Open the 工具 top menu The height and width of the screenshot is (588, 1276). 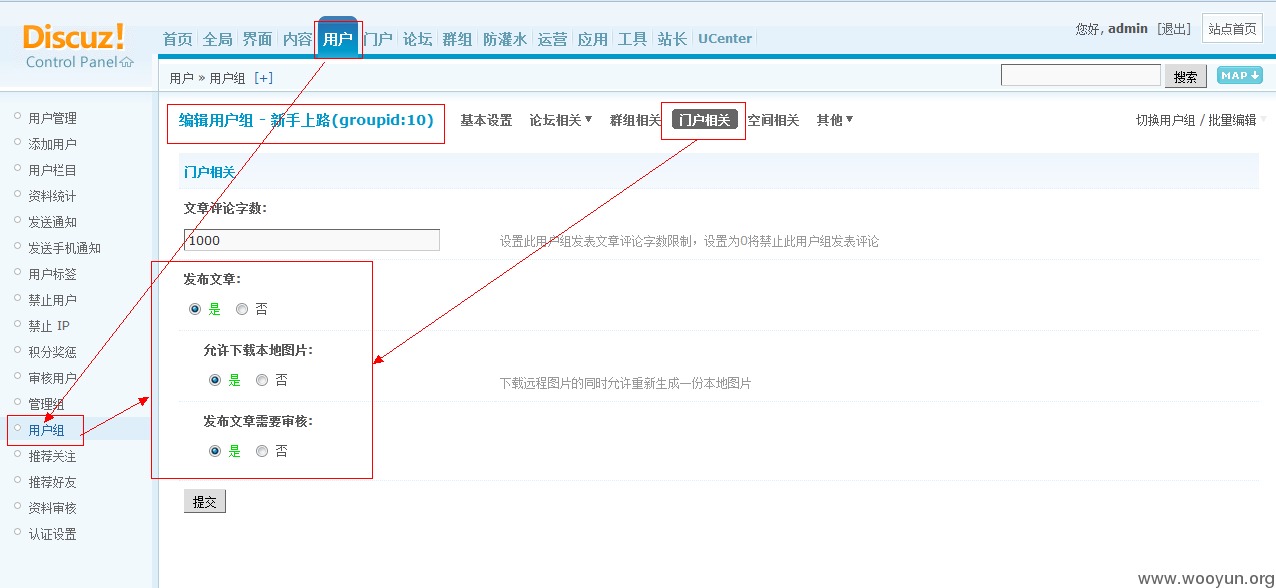click(x=633, y=39)
